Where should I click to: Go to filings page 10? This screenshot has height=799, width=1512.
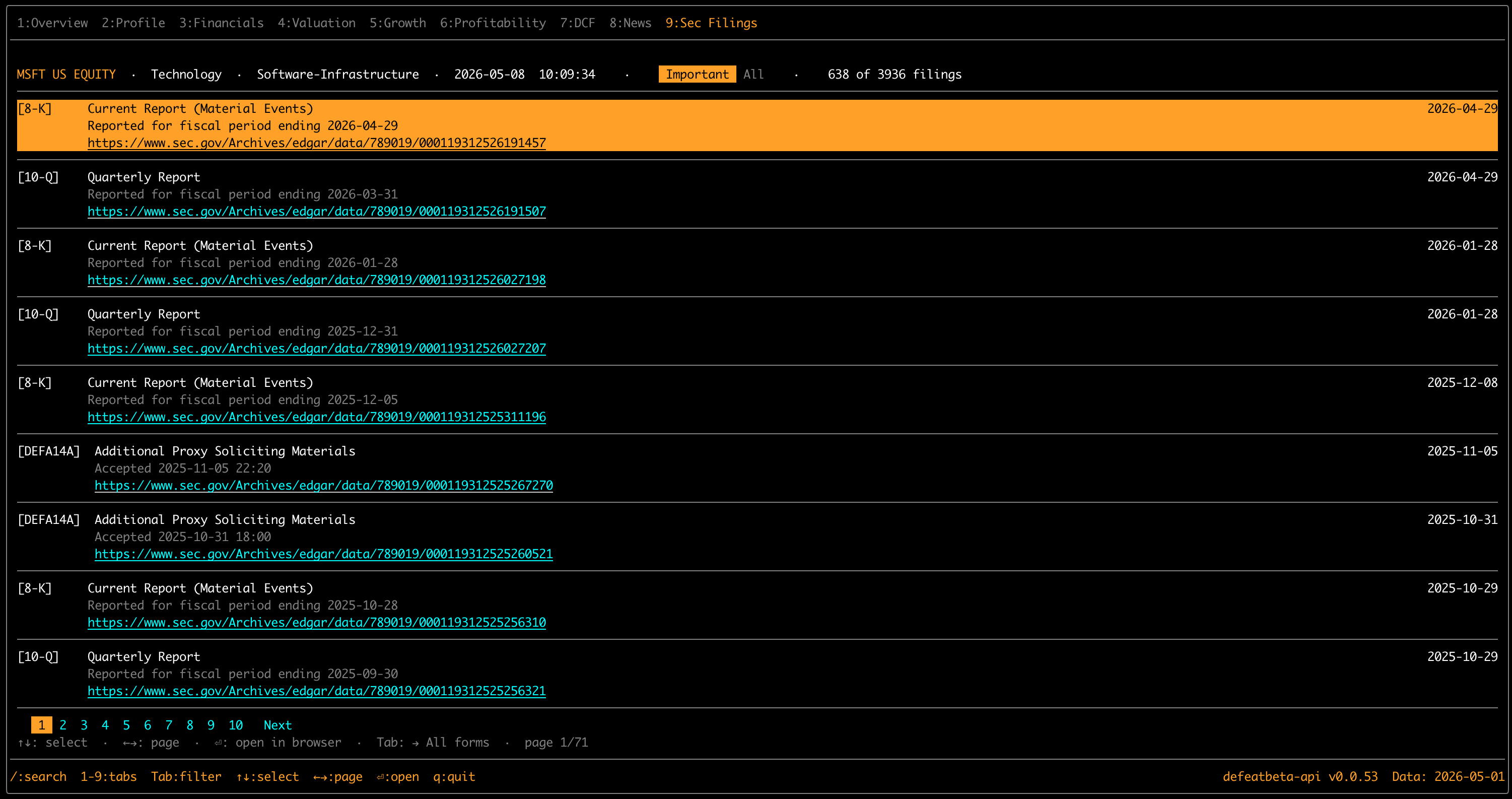(x=235, y=725)
